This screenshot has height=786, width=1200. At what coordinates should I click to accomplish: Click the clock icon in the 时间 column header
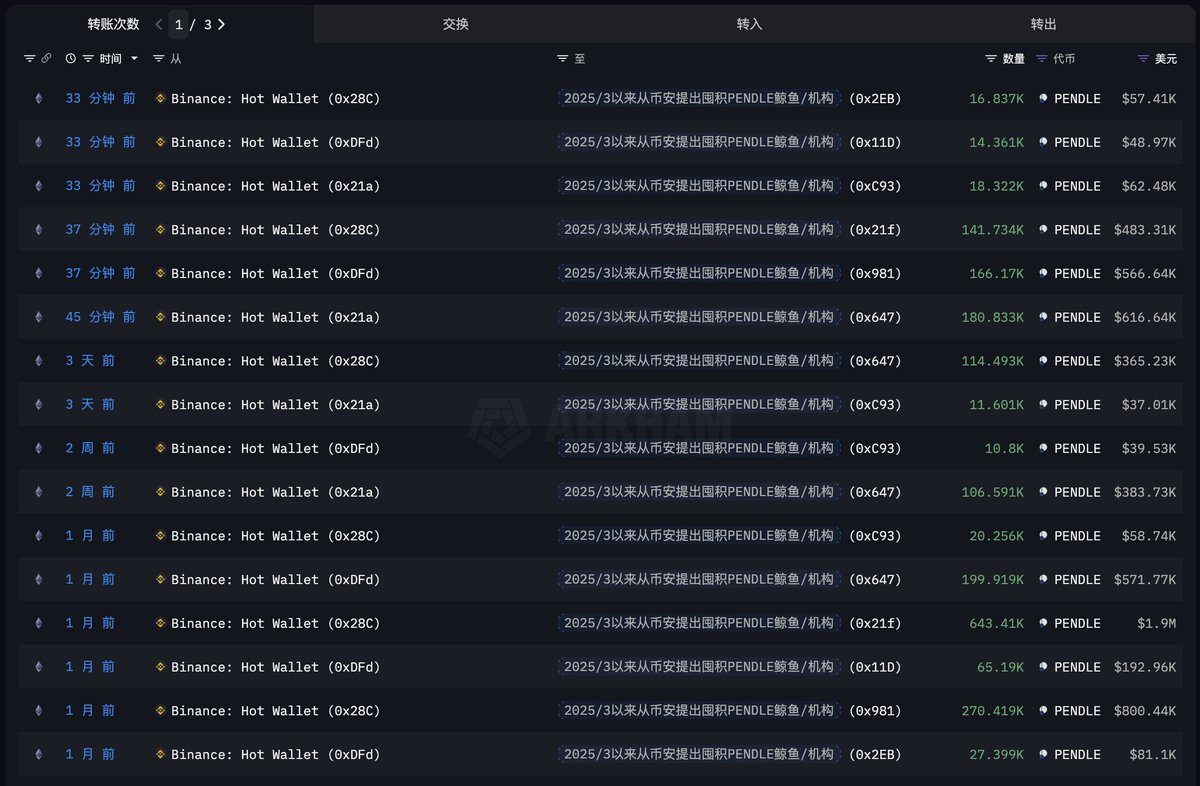click(71, 59)
